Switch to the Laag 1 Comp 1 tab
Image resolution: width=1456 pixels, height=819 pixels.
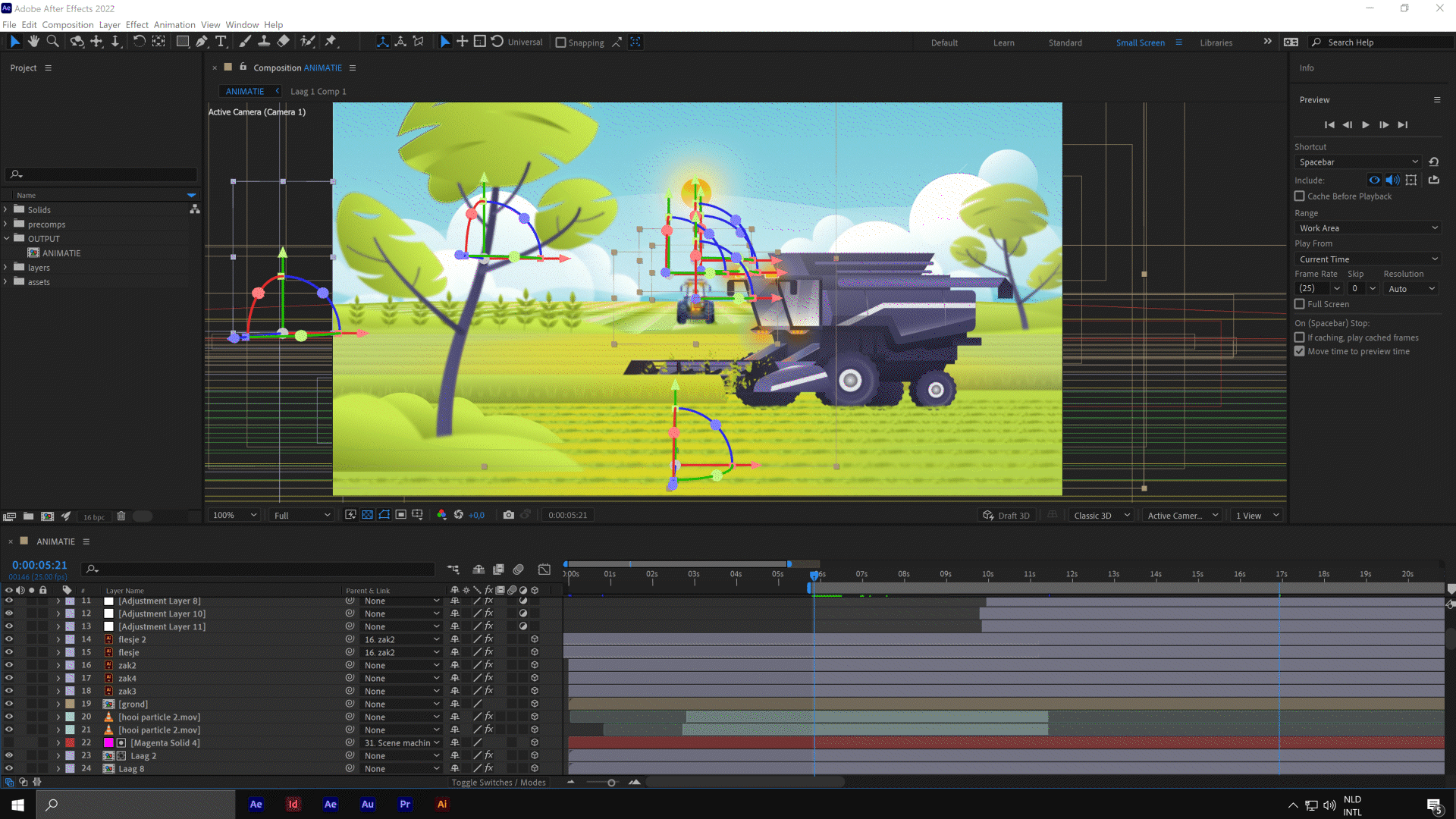coord(318,92)
